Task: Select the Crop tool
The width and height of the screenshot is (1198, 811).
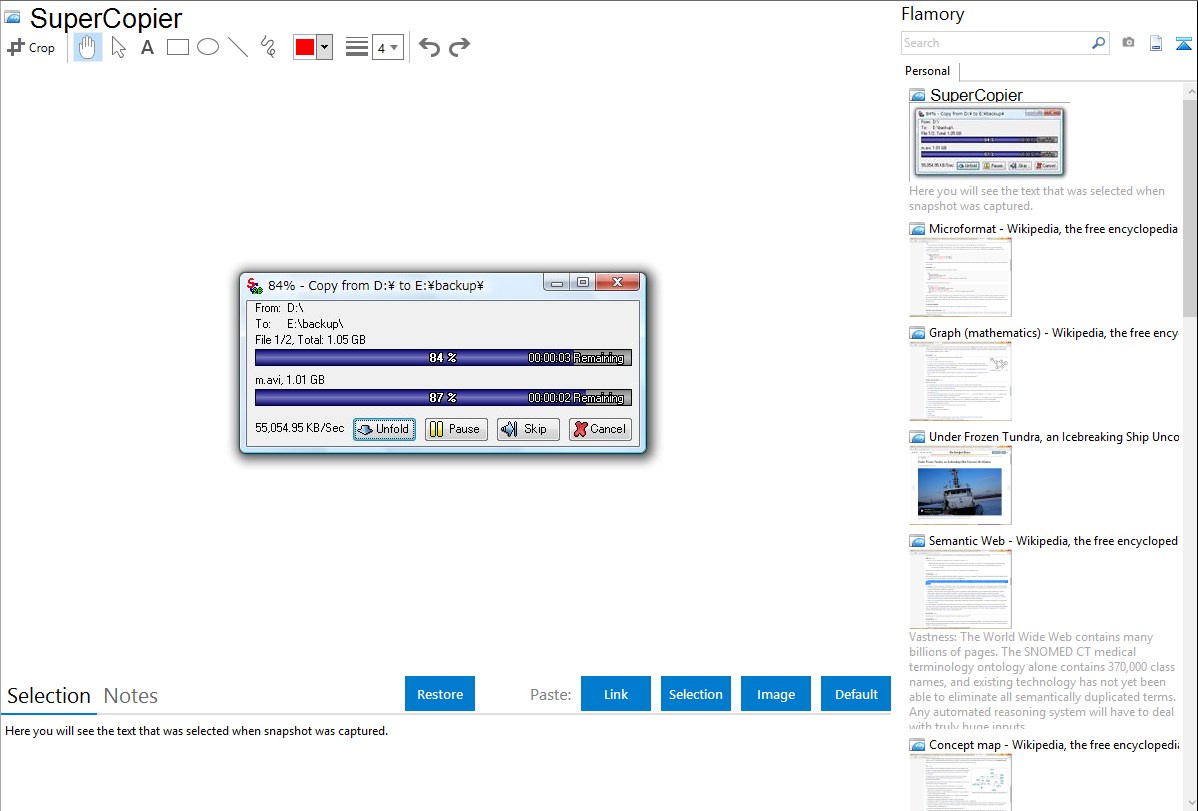Action: click(x=31, y=47)
